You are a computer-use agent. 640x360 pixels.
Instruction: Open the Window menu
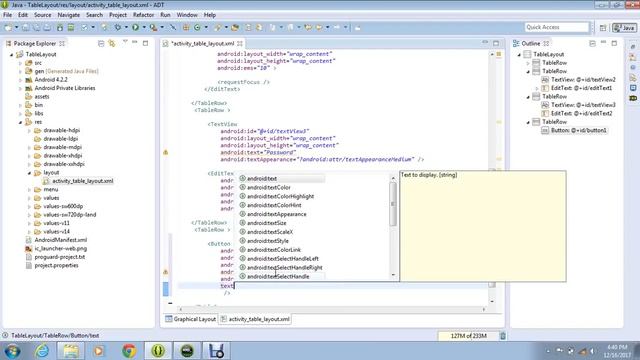click(187, 15)
